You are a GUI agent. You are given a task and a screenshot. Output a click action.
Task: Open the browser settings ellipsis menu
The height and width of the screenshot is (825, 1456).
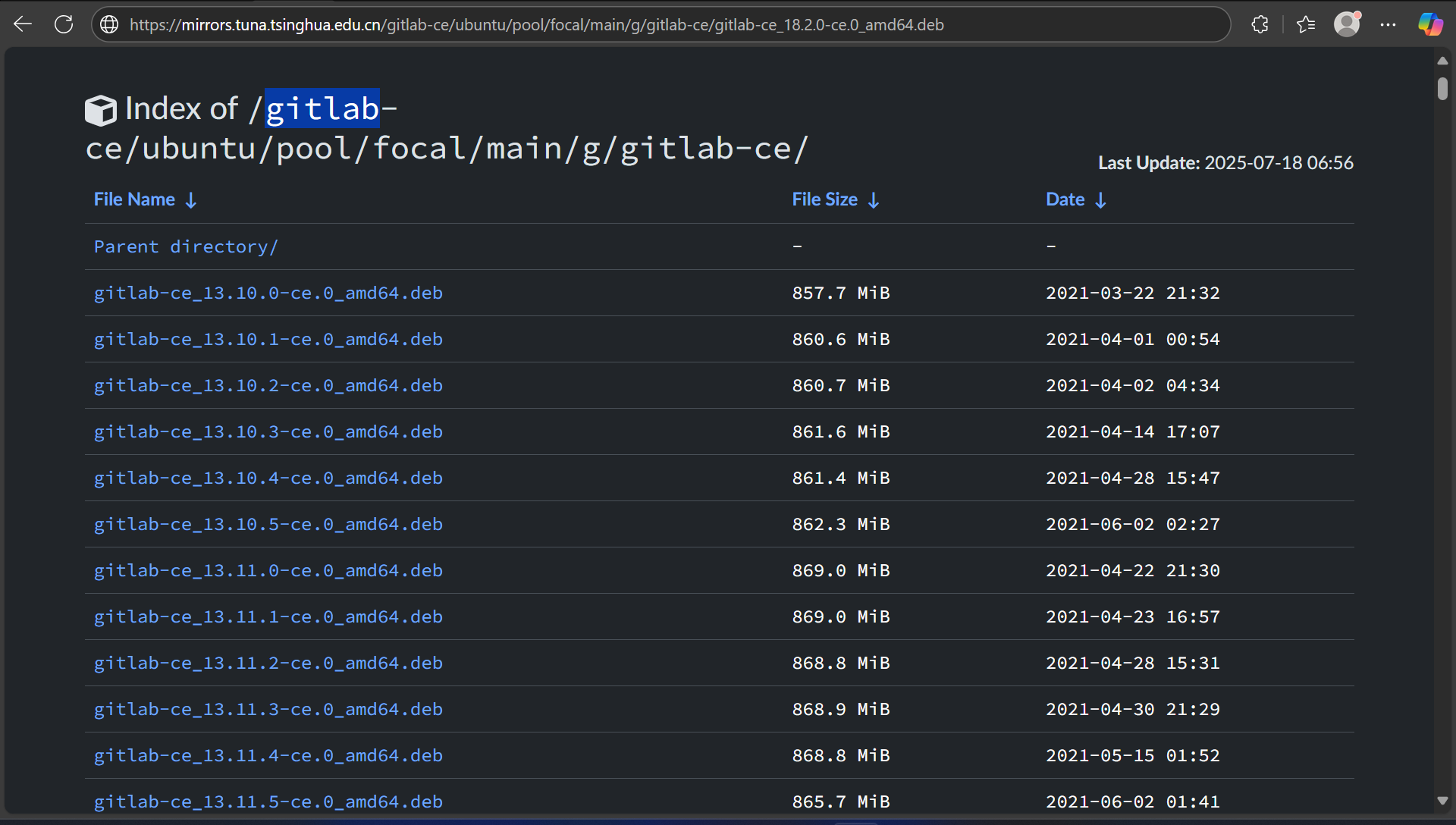pos(1388,25)
